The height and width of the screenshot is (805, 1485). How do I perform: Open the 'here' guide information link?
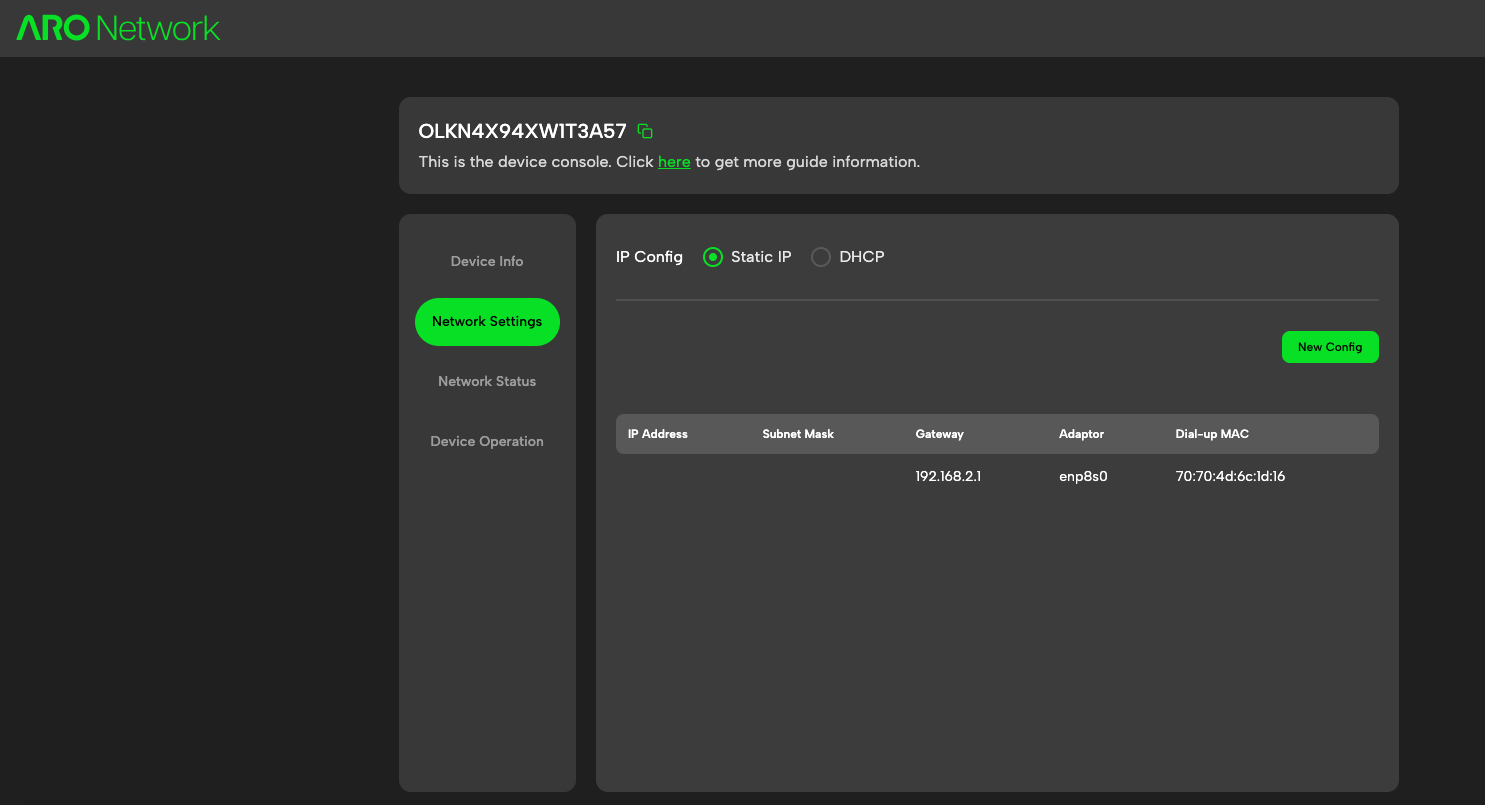tap(674, 161)
